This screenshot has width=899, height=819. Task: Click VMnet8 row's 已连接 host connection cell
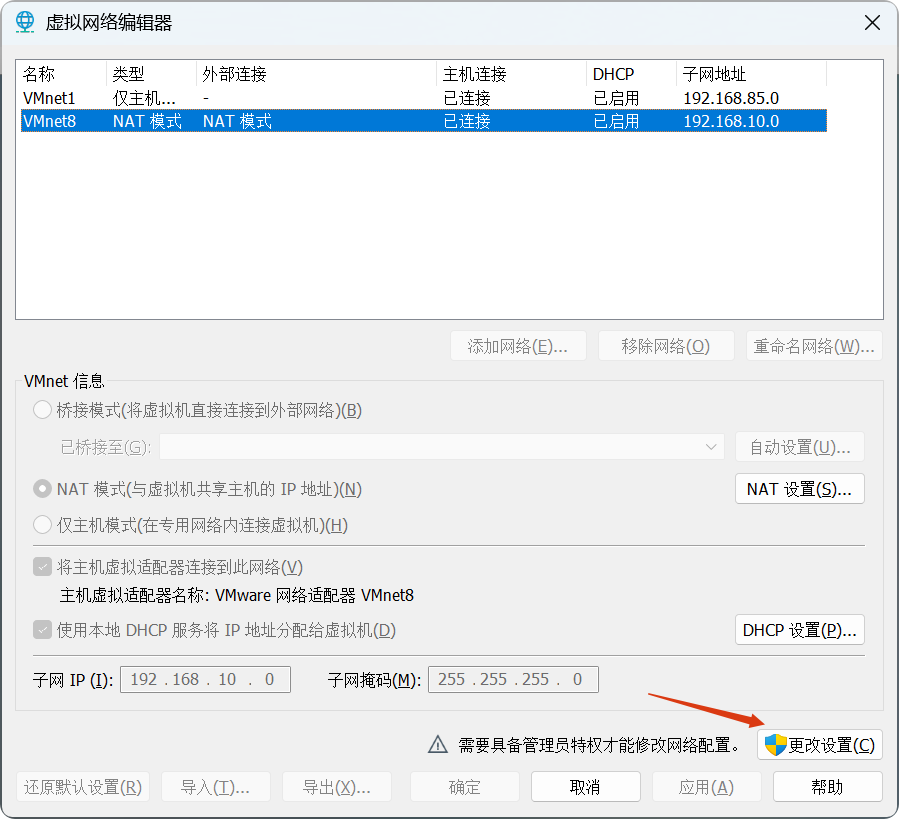(467, 121)
